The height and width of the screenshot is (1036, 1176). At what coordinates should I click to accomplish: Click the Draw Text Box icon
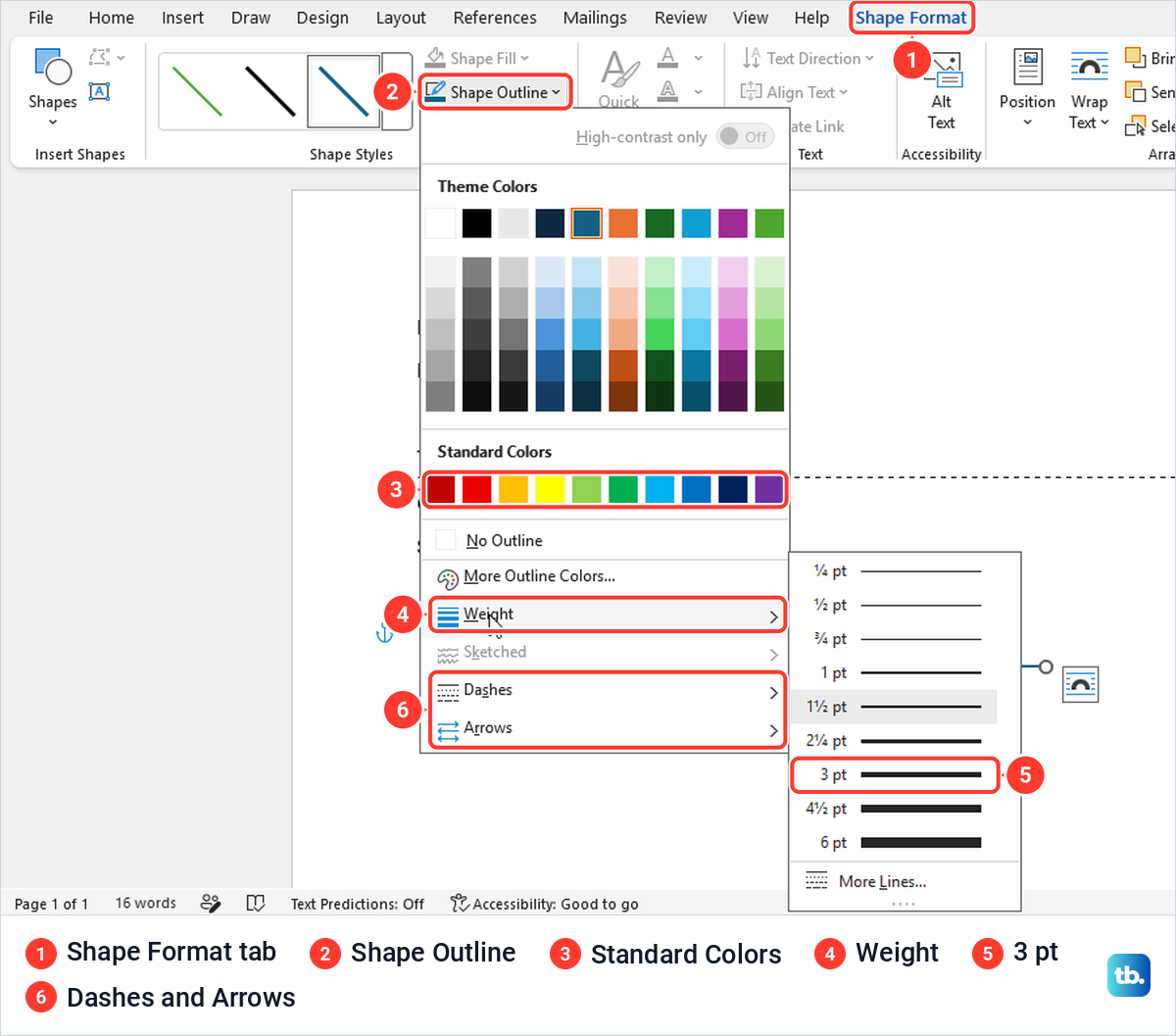click(99, 91)
